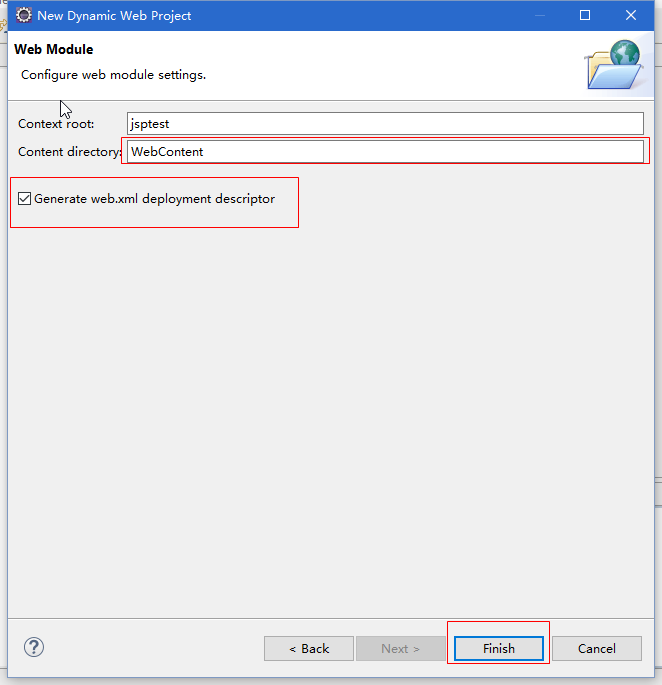Screen dimensions: 662x685
Task: Click the Cancel button
Action: 597,648
